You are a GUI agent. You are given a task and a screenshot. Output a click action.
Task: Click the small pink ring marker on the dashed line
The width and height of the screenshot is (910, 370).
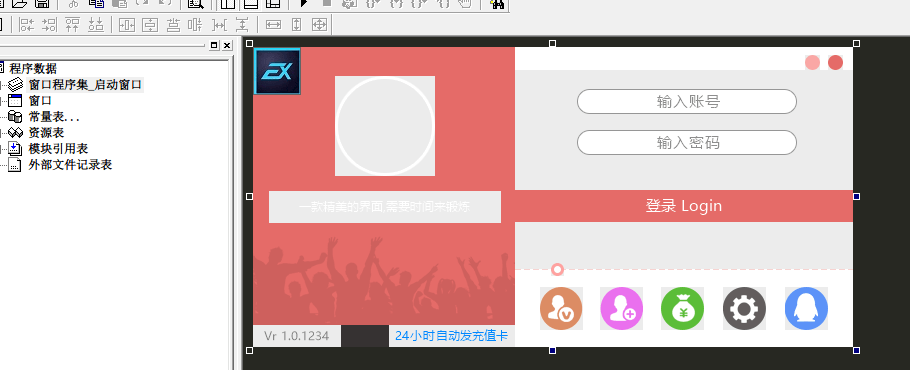(x=557, y=269)
